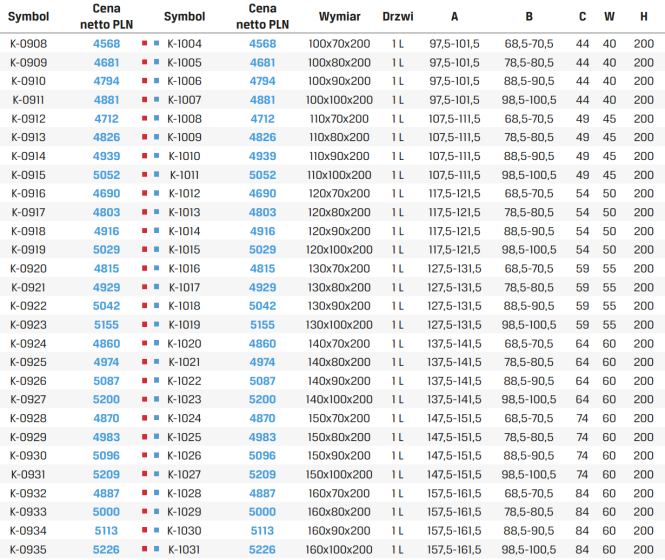Click the second Cena netto PLN header
This screenshot has width=665, height=560.
(262, 17)
